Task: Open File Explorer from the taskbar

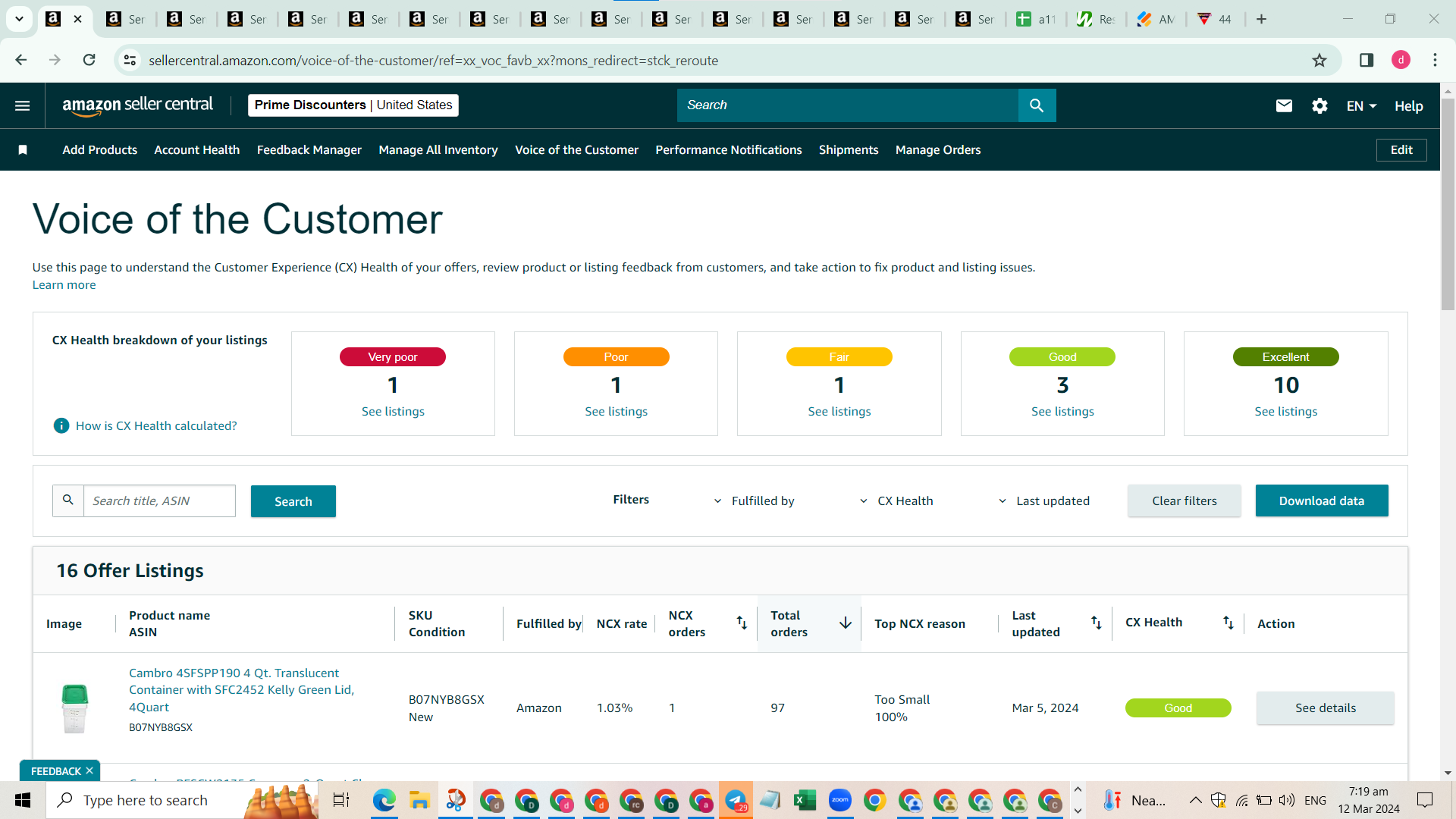Action: [419, 800]
